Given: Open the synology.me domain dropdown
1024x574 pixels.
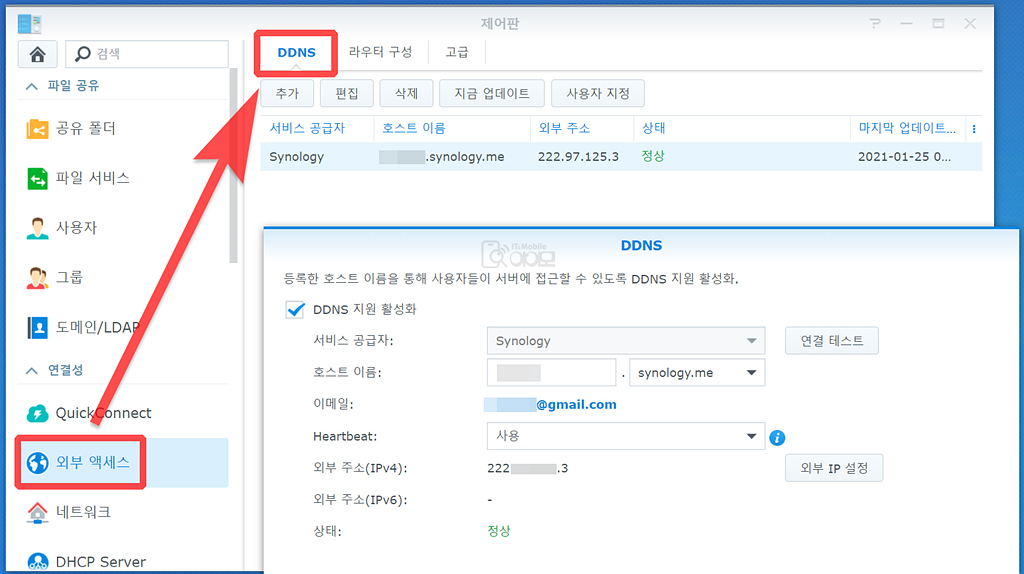Looking at the screenshot, I should [x=697, y=372].
